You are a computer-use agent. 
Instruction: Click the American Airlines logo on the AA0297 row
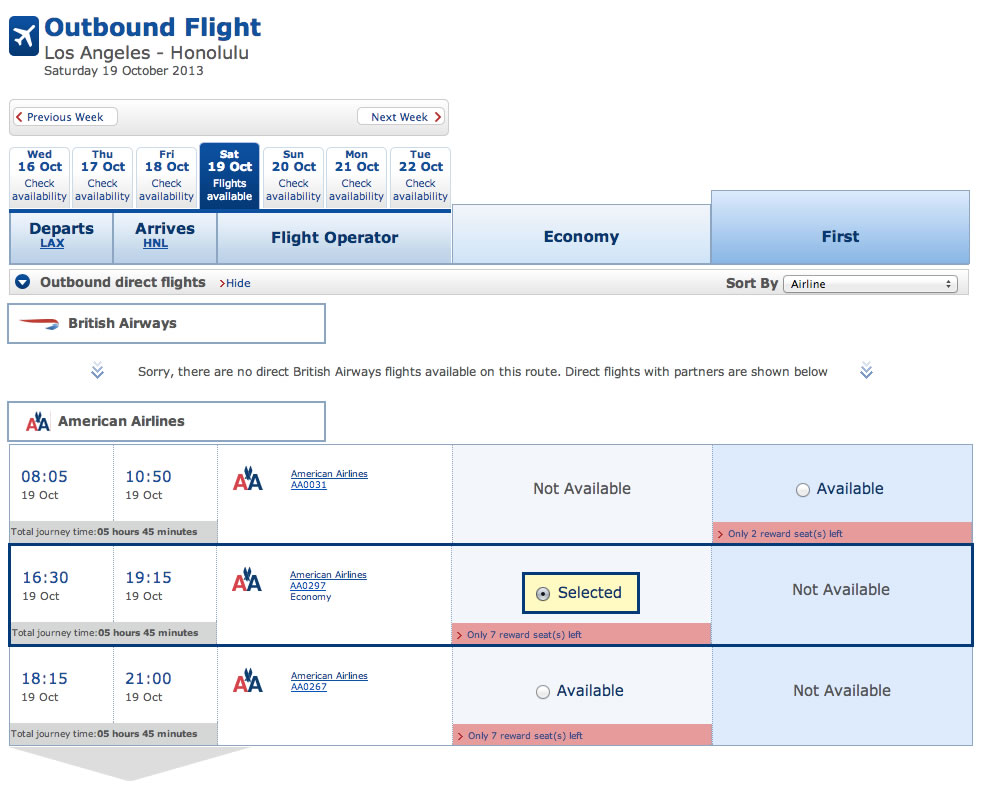point(247,580)
